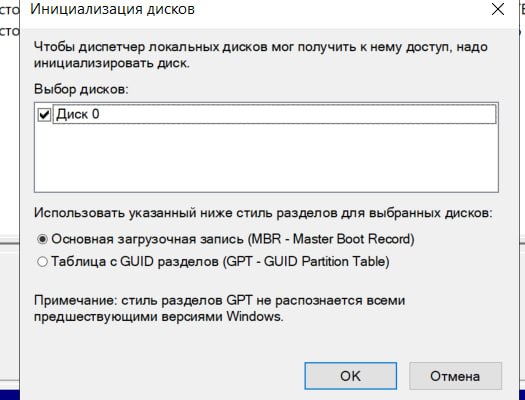Click the Примечание note about GPT style
Viewport: 525px width, 400px height.
[x=220, y=308]
